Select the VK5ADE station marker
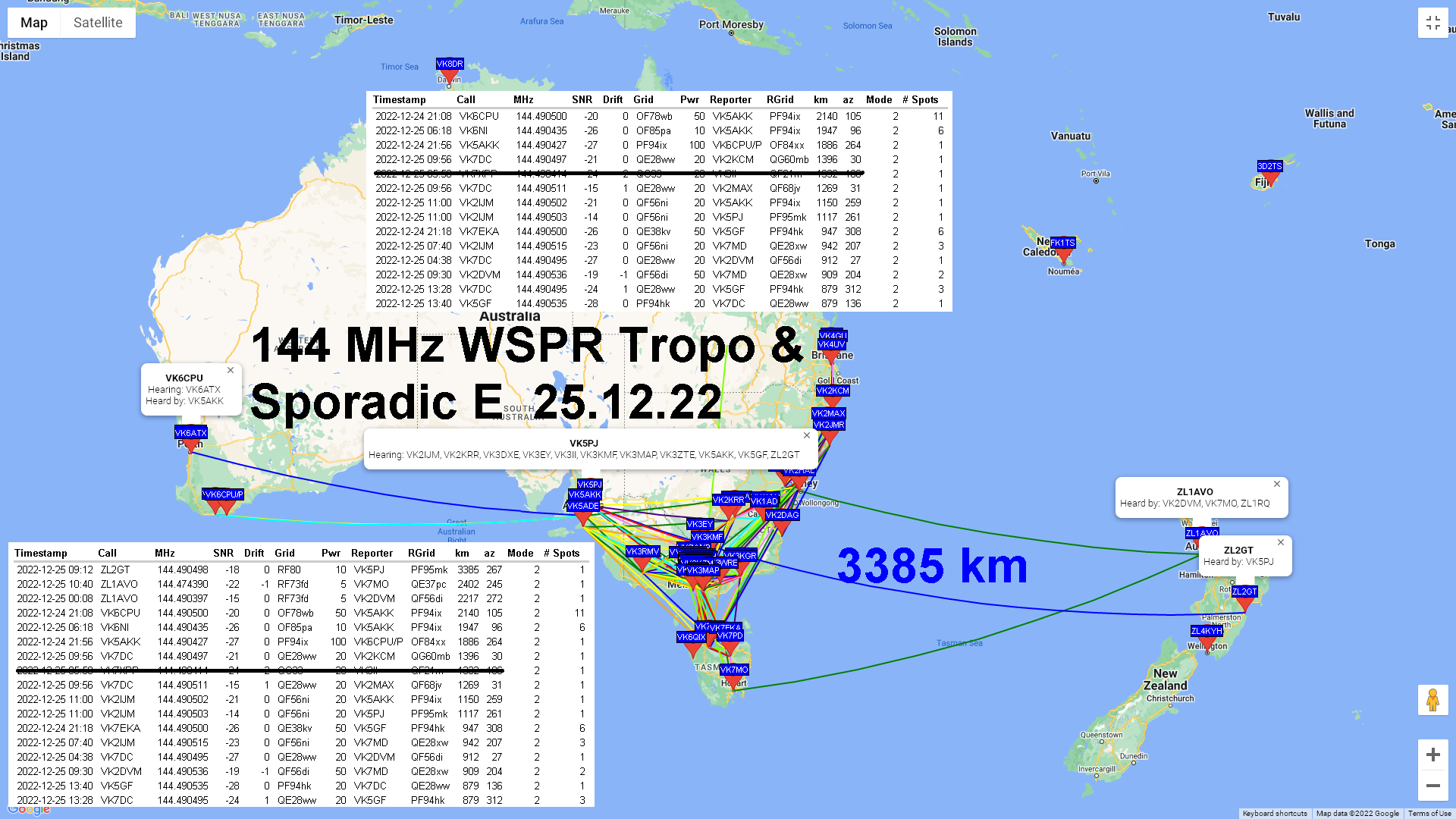The height and width of the screenshot is (819, 1456). pyautogui.click(x=583, y=506)
